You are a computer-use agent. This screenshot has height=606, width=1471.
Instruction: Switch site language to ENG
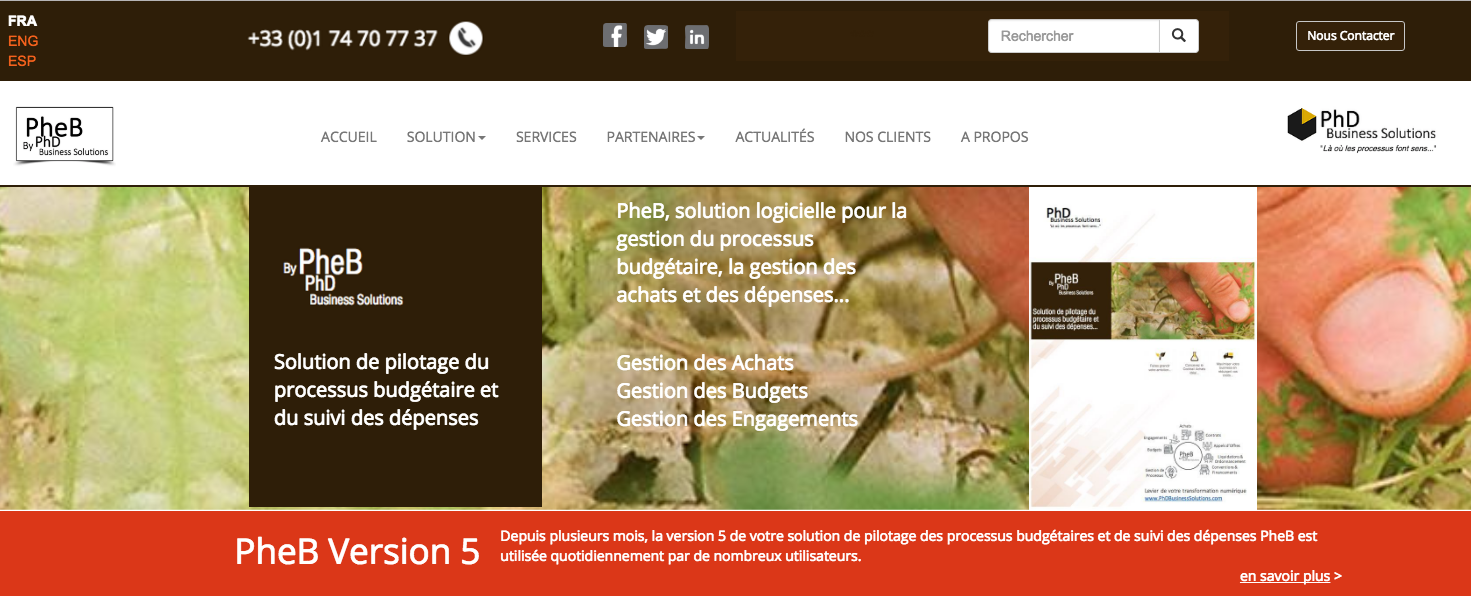click(x=23, y=41)
